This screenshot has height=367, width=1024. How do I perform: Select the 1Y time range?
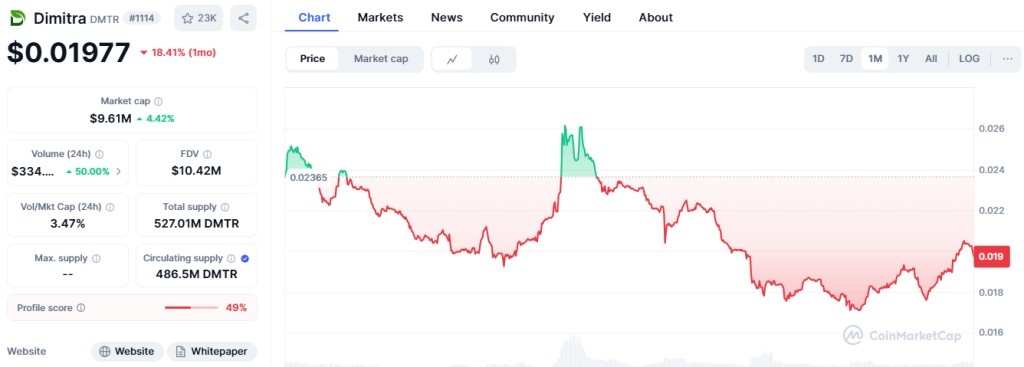(x=903, y=59)
